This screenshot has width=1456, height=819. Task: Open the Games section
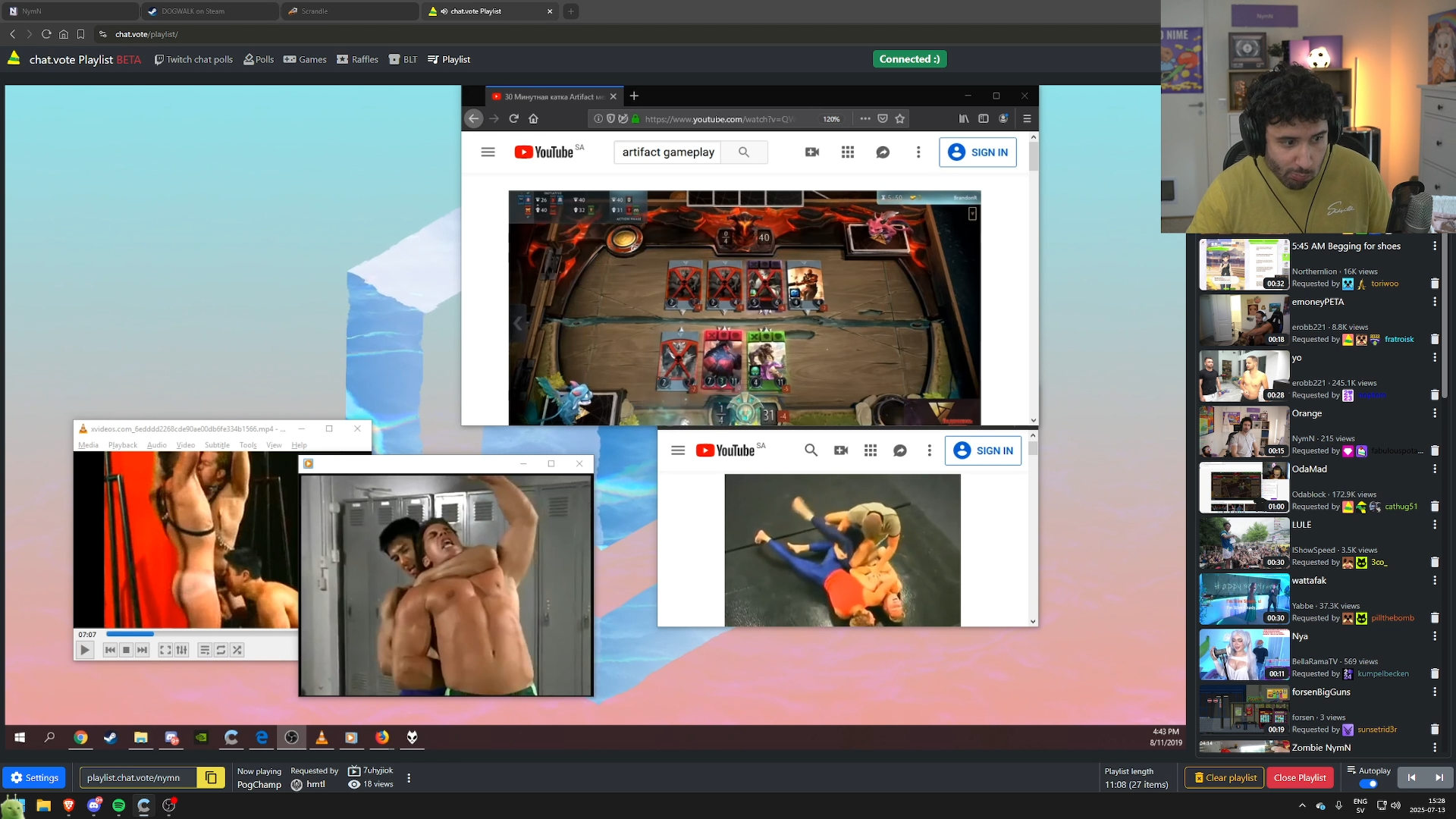305,59
